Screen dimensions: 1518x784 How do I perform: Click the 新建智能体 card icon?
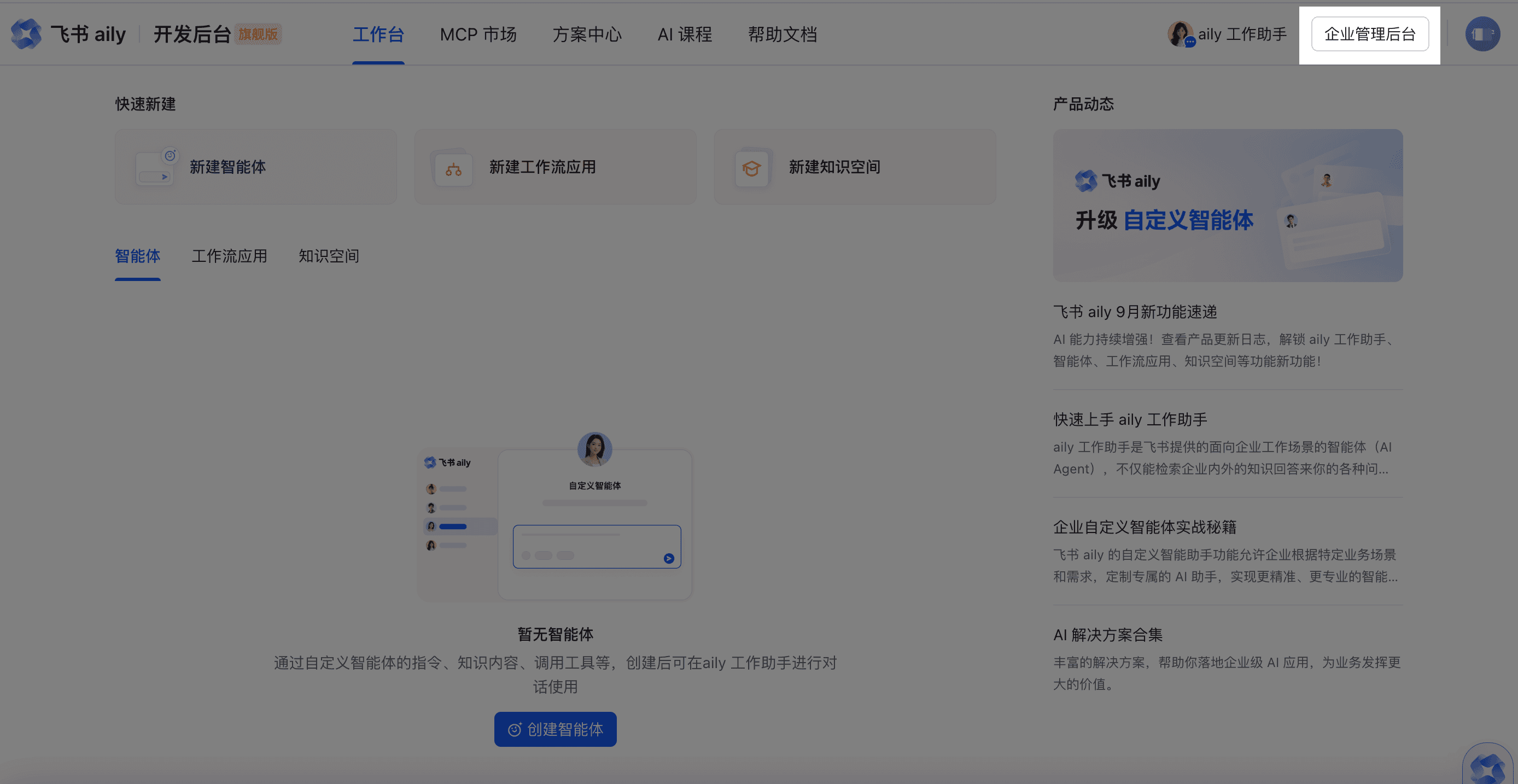[x=155, y=167]
